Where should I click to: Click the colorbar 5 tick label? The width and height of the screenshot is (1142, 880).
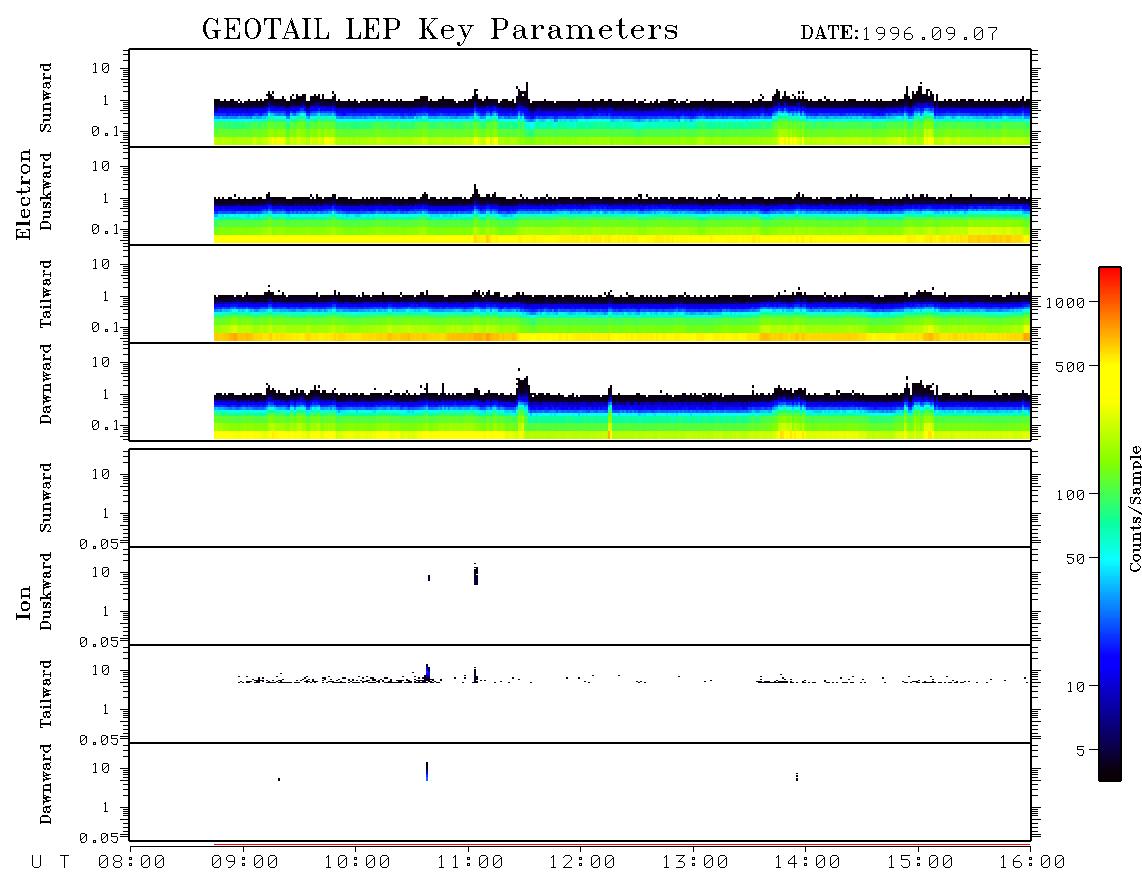click(1081, 751)
